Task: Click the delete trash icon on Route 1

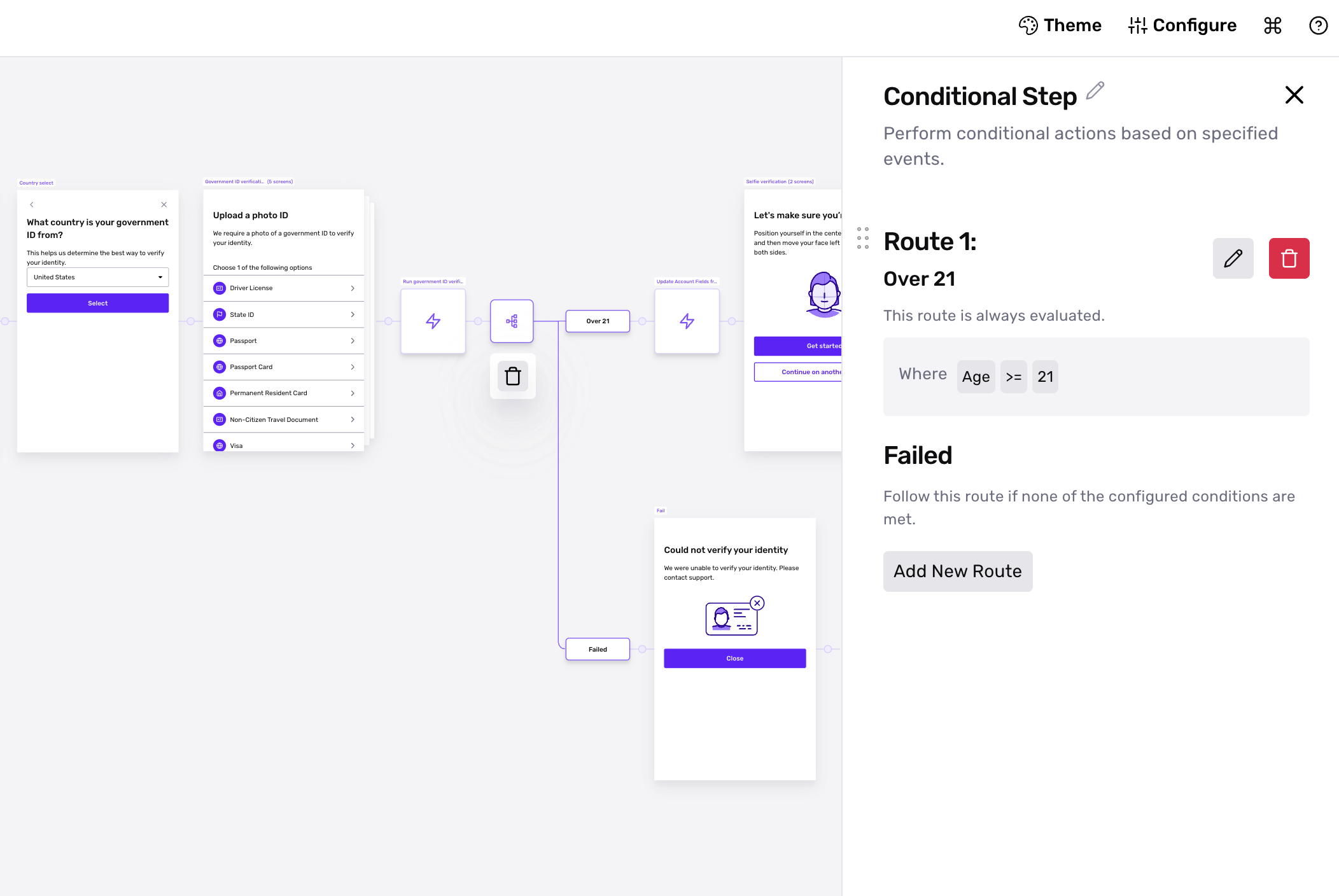Action: [x=1289, y=257]
